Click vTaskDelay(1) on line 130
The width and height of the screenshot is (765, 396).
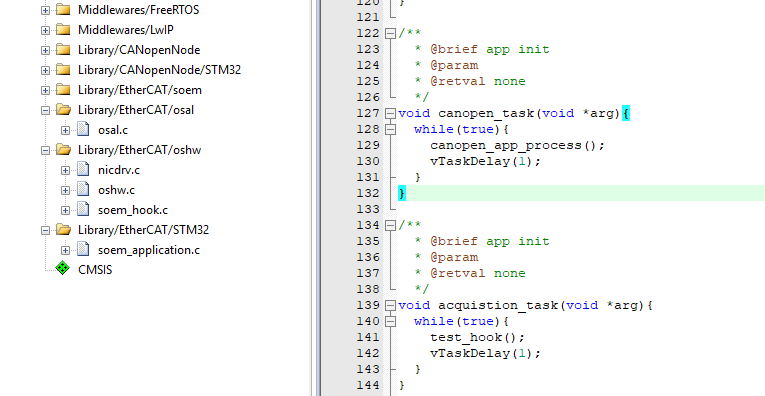pyautogui.click(x=485, y=161)
